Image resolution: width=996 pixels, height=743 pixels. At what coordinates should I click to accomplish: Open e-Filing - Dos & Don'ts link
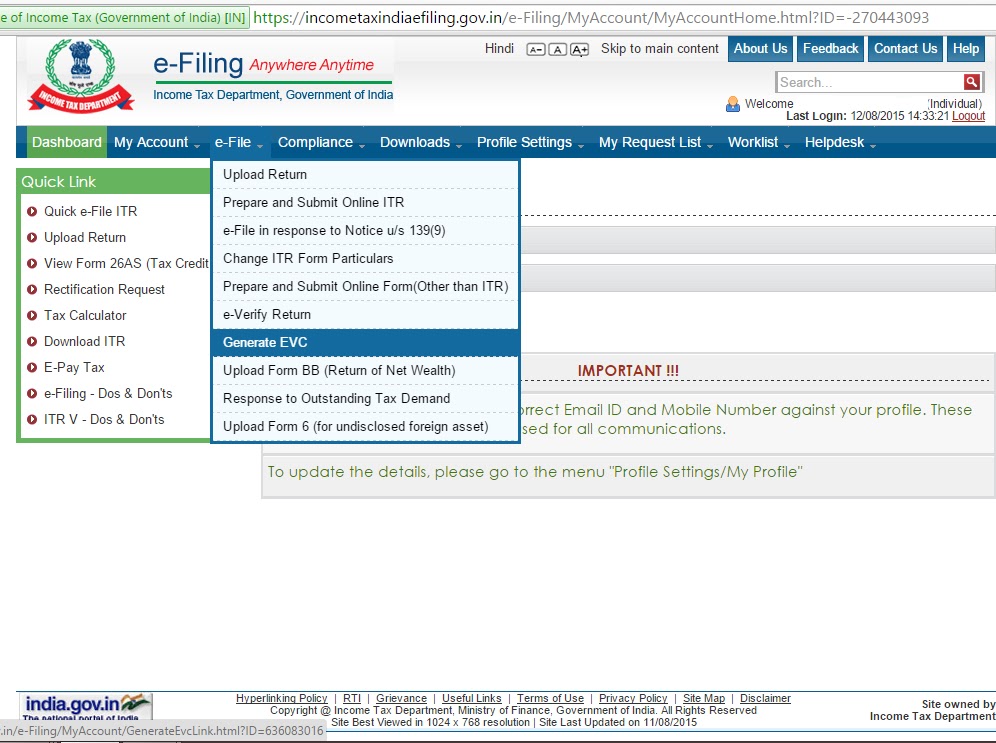point(107,394)
